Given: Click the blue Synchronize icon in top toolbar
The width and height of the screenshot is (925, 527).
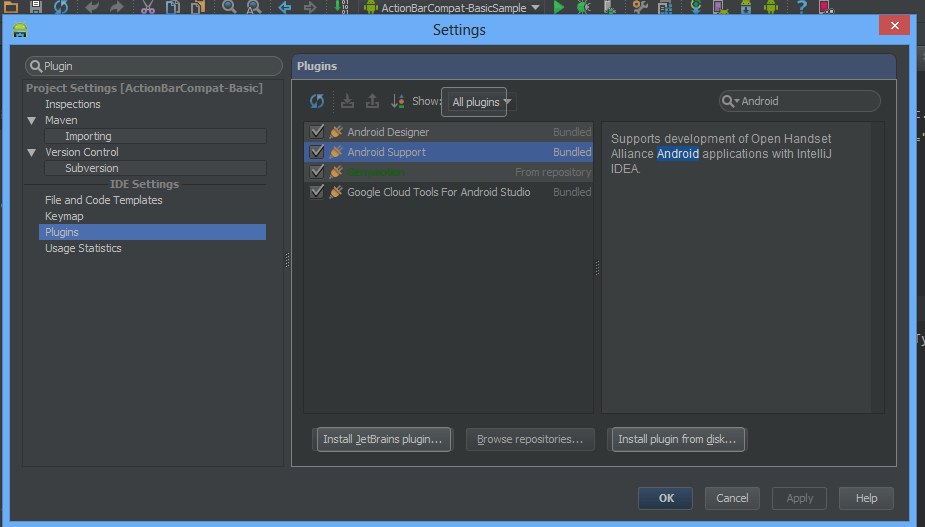Looking at the screenshot, I should [62, 8].
